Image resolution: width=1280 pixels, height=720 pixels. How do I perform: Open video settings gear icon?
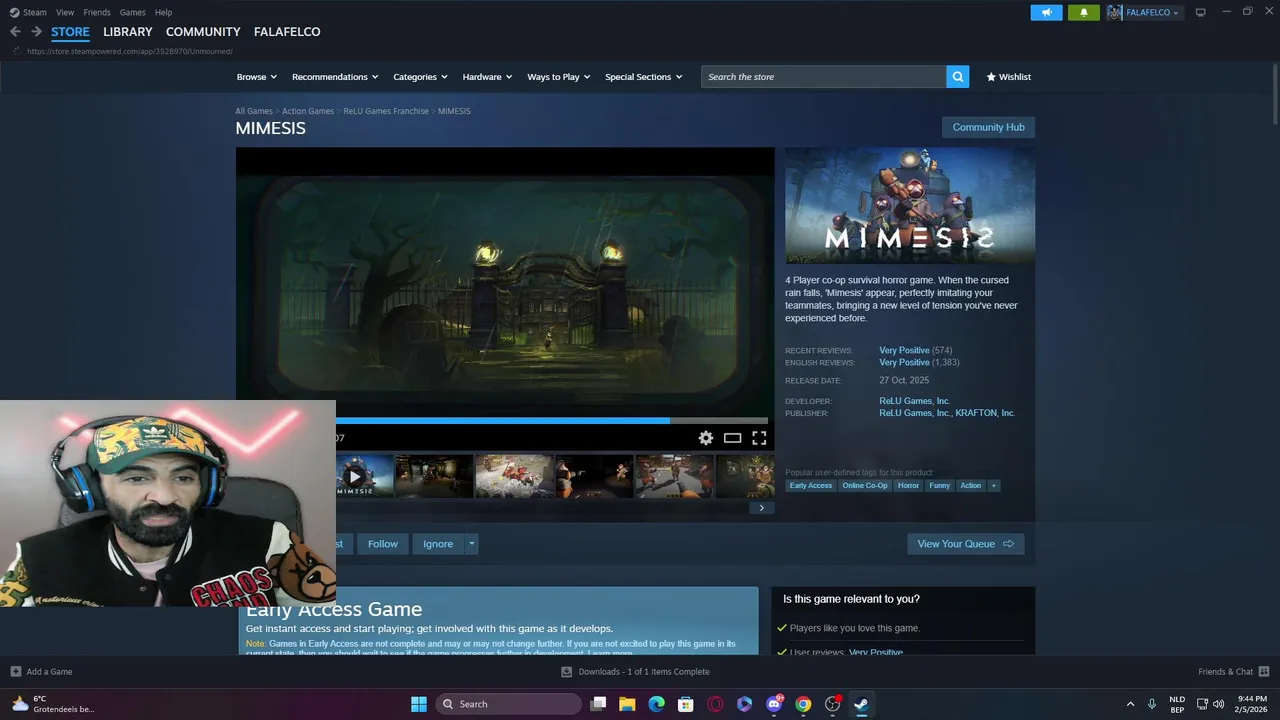point(706,438)
